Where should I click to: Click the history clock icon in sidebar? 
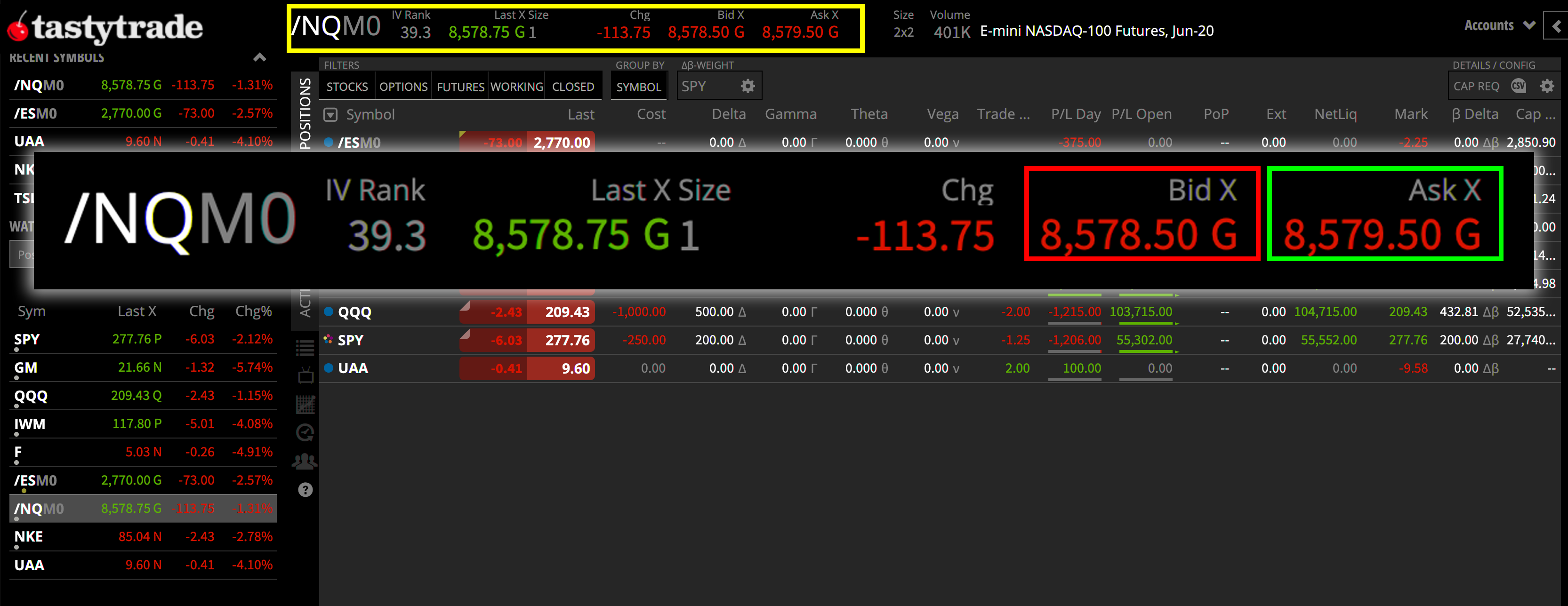point(305,432)
